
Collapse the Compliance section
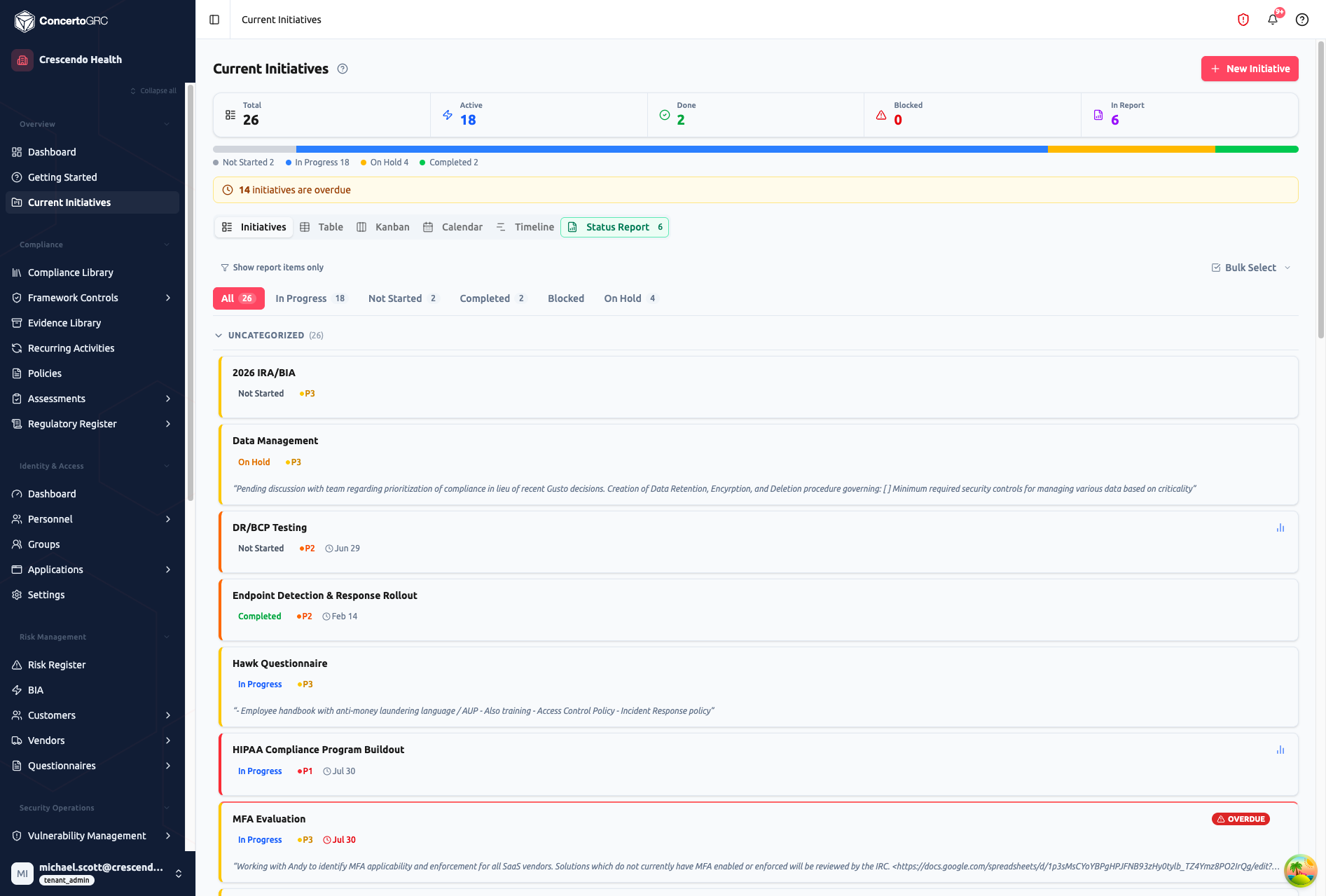tap(167, 244)
